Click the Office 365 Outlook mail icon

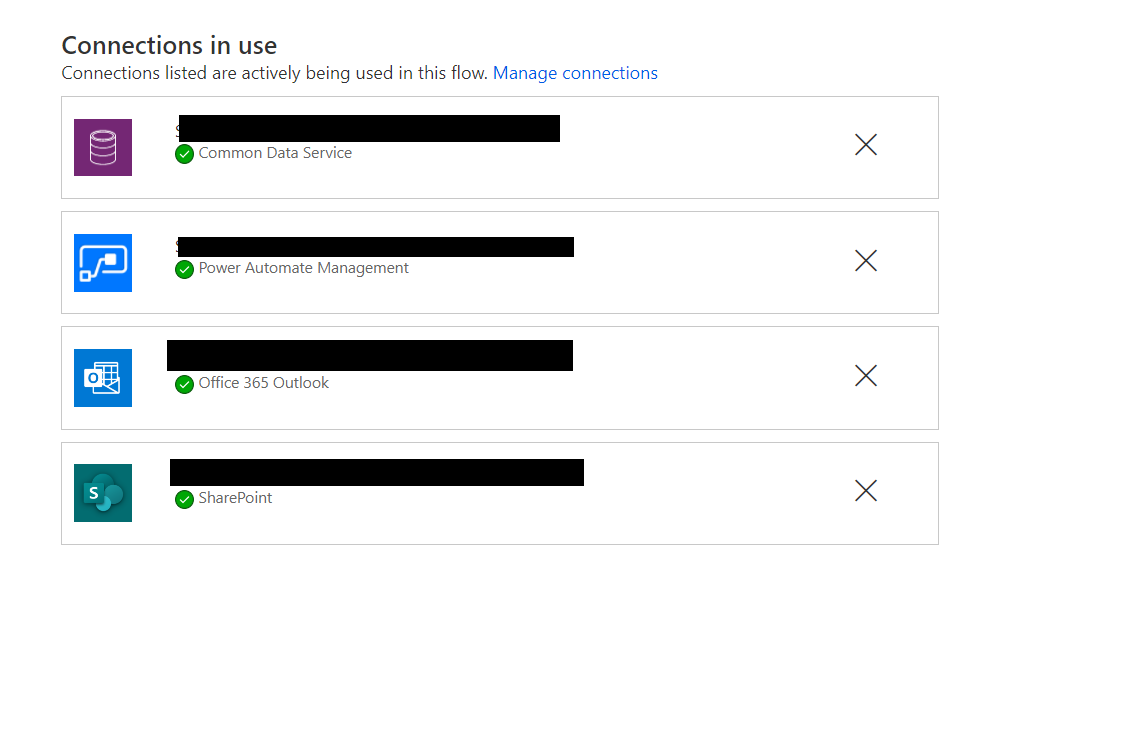click(102, 378)
